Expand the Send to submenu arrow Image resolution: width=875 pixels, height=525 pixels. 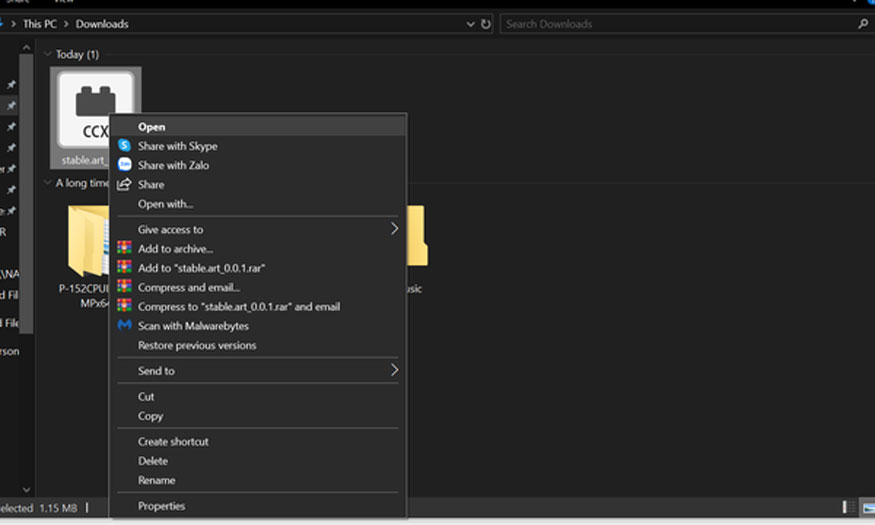394,370
